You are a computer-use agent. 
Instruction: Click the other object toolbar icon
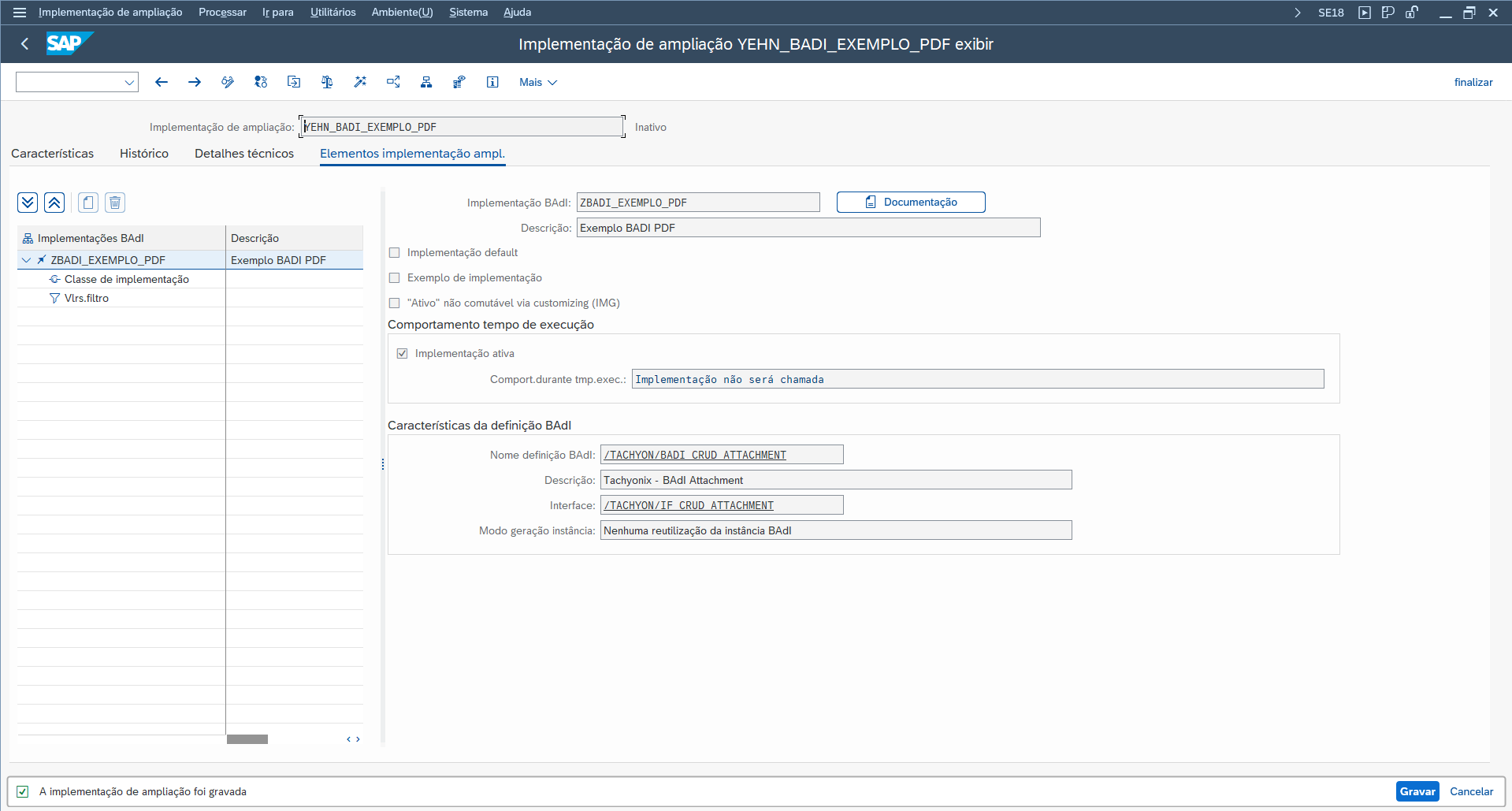pos(294,82)
